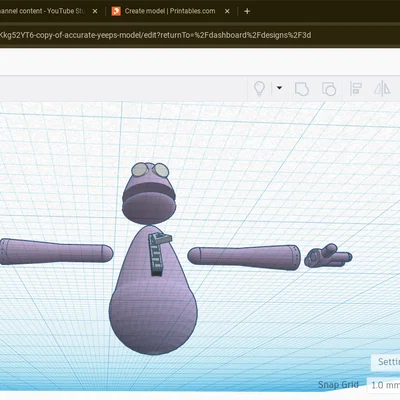Click the Show All lightbulb icon
Image resolution: width=400 pixels, height=400 pixels.
coord(259,89)
